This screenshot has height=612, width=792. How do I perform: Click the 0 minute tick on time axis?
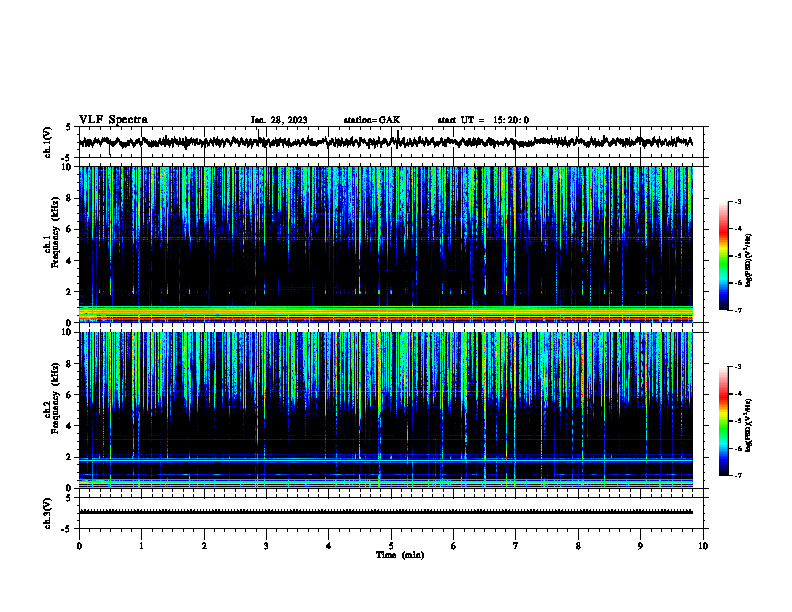(79, 546)
